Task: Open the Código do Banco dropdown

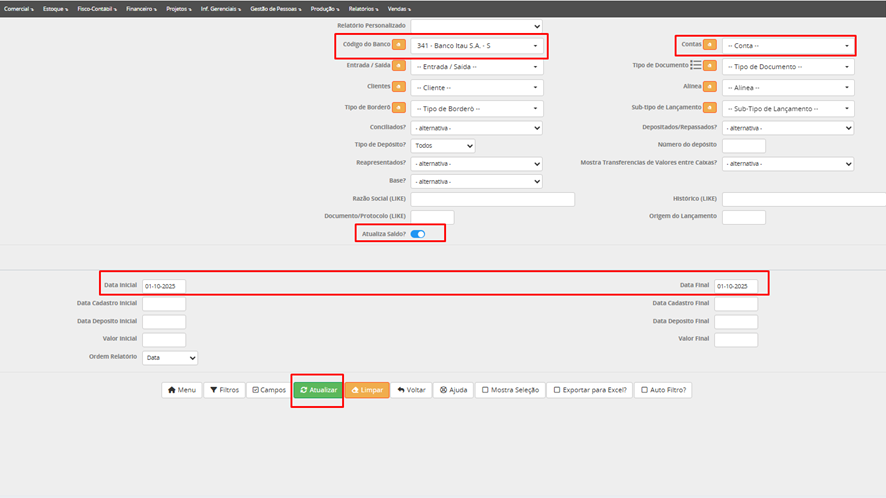Action: click(476, 46)
